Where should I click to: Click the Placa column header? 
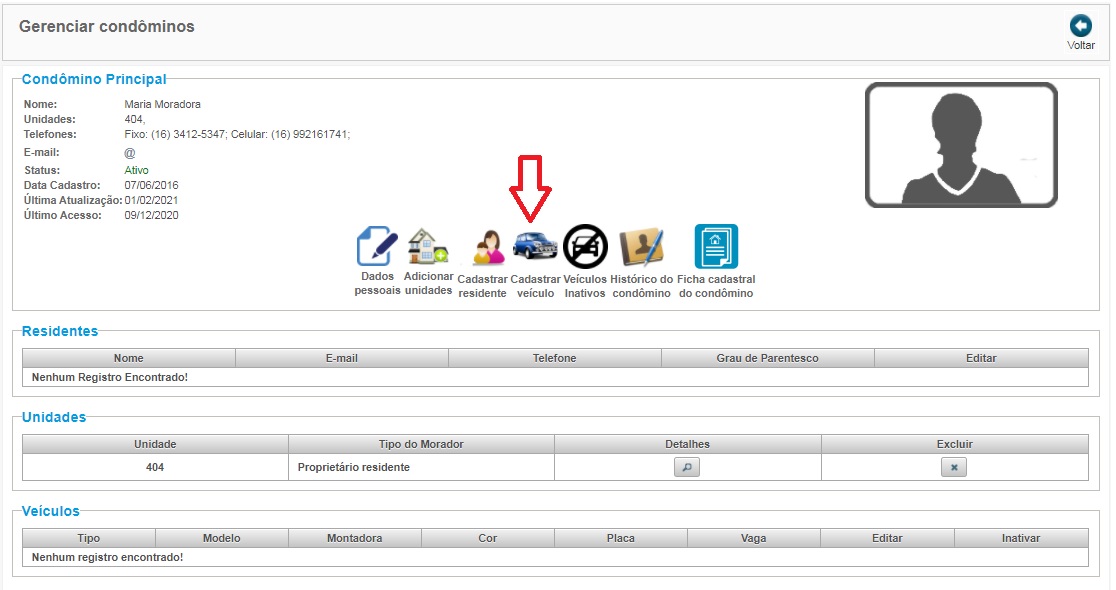pos(621,538)
